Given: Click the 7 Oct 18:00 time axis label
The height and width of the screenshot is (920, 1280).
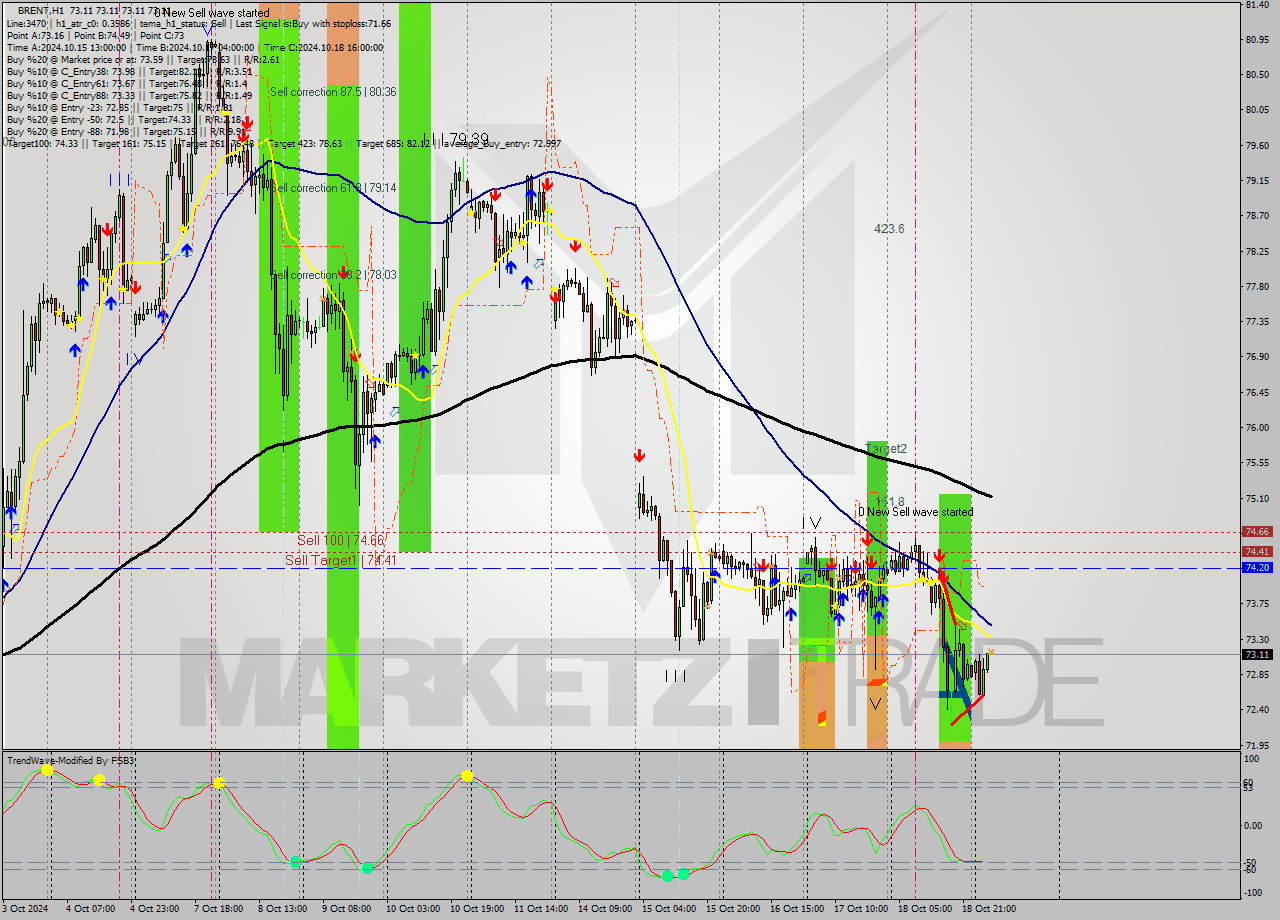Looking at the screenshot, I should coord(219,909).
